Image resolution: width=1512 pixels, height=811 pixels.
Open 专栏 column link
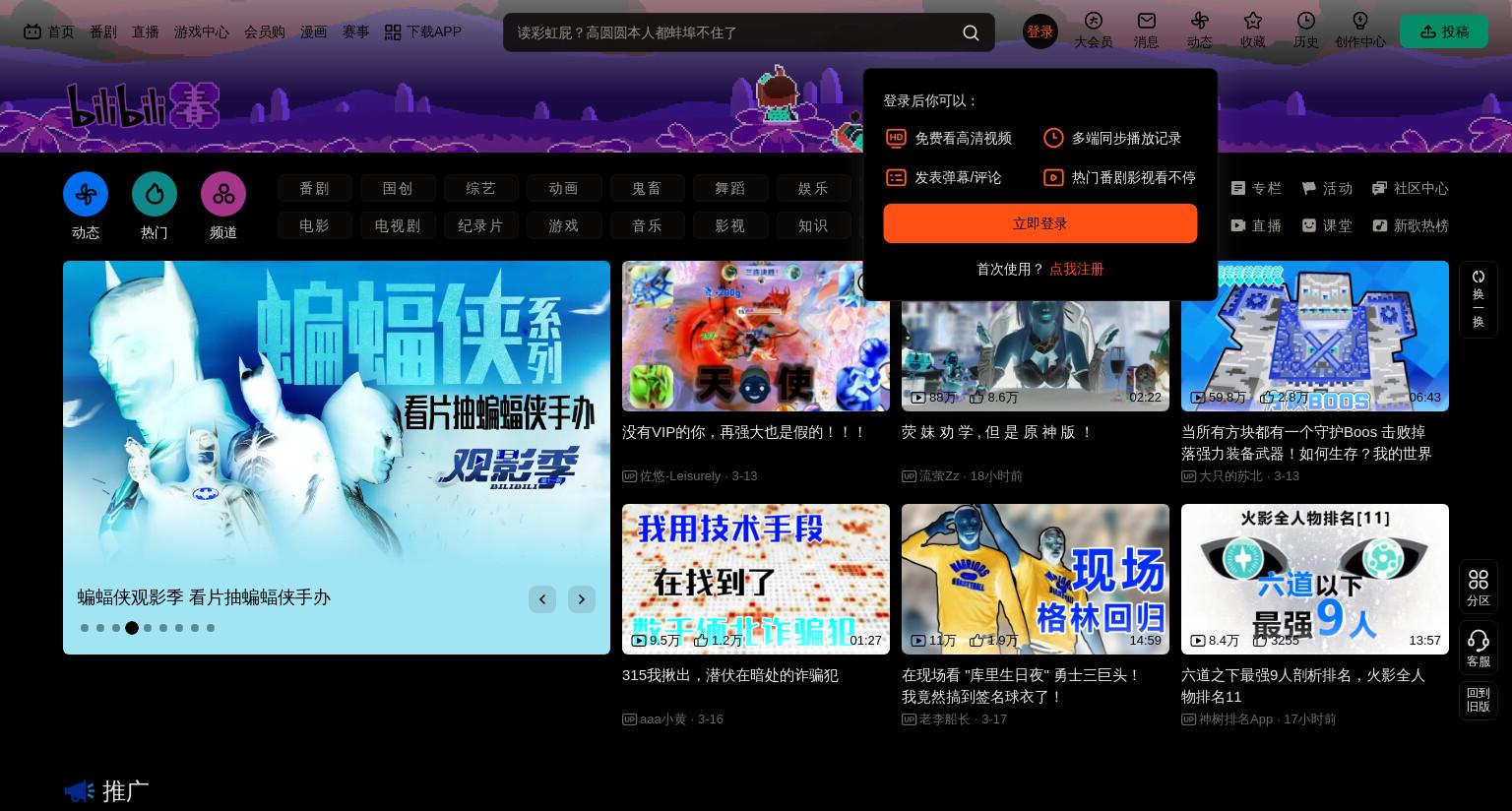(x=1256, y=188)
